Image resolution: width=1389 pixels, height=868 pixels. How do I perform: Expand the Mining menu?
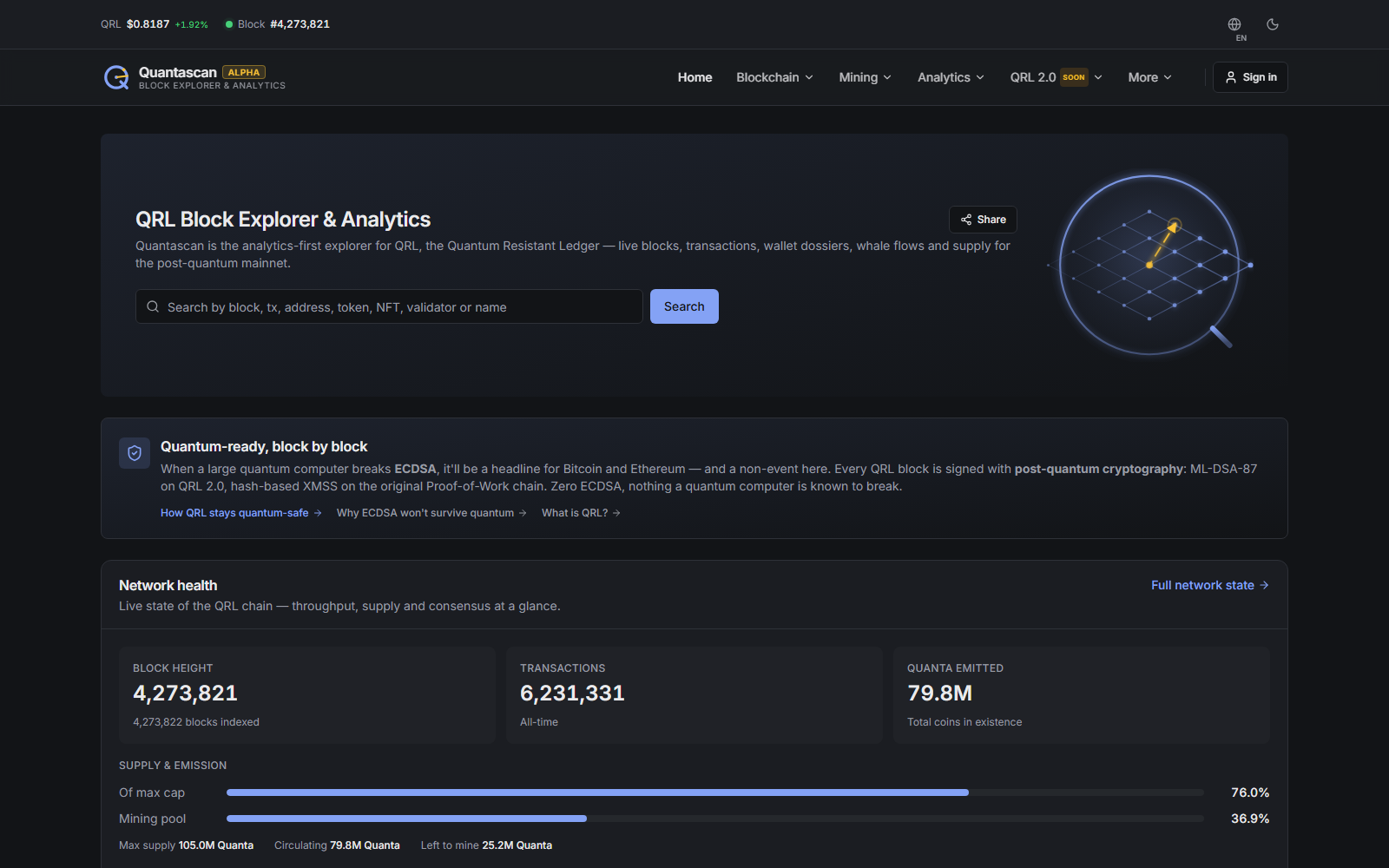pos(865,77)
